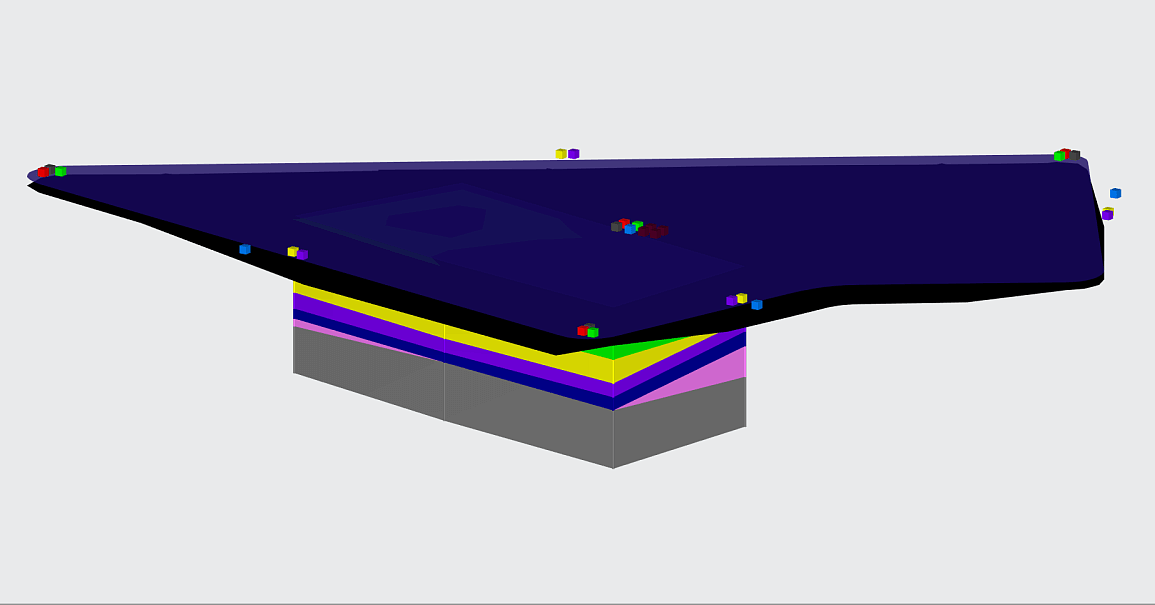This screenshot has height=605, width=1155.
Task: Click the lone blue cube on the left edge
Action: click(x=244, y=249)
